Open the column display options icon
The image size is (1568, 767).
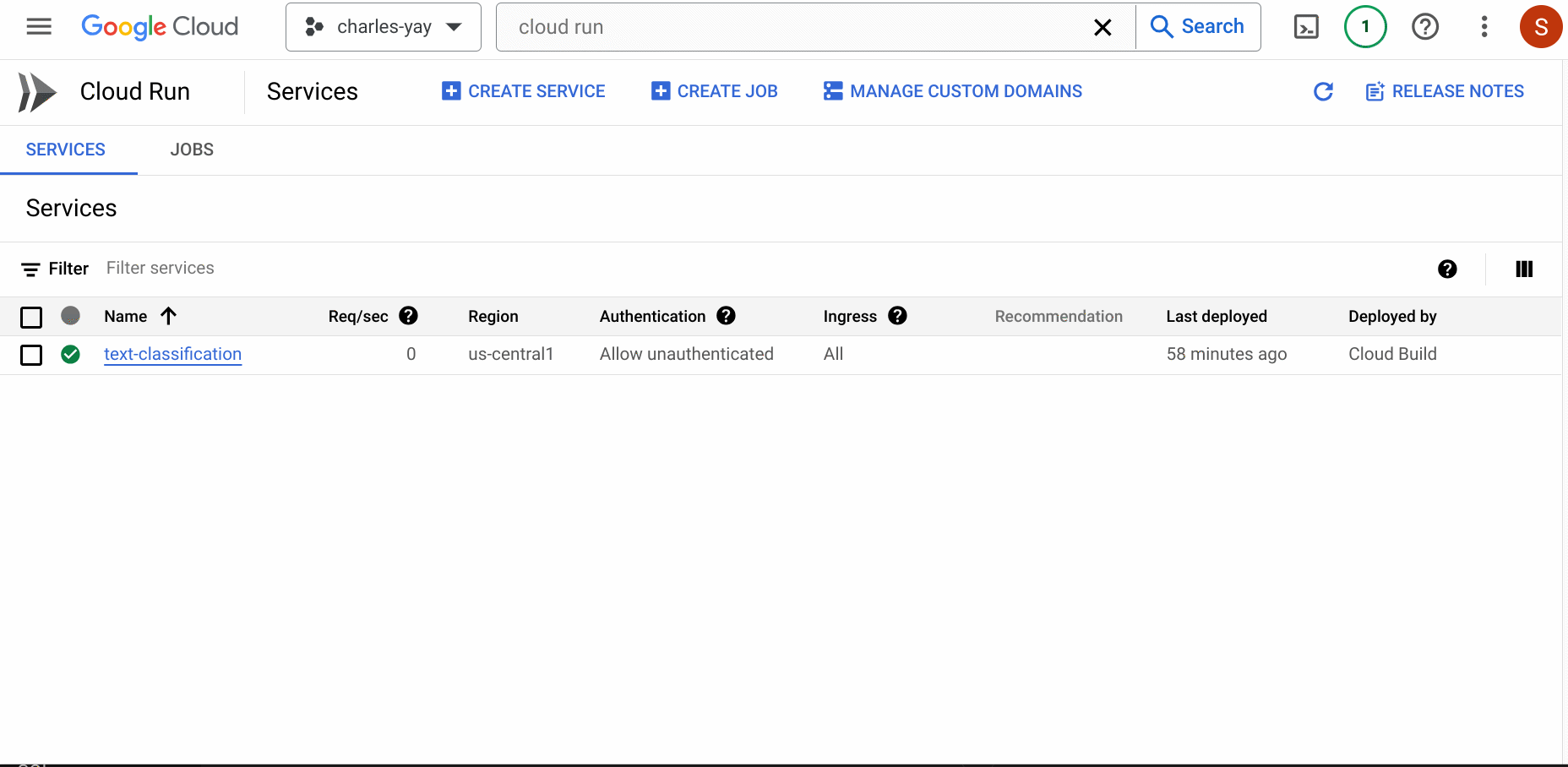(1524, 269)
